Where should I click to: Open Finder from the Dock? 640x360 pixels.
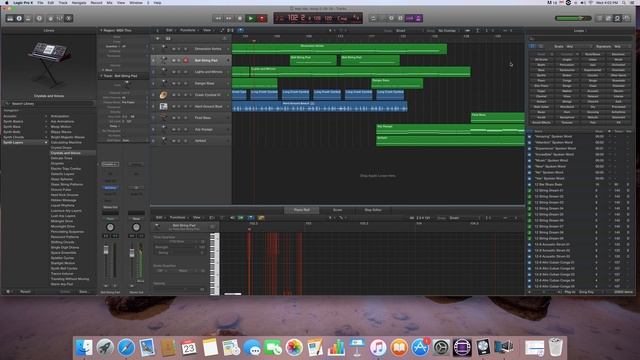tap(84, 348)
